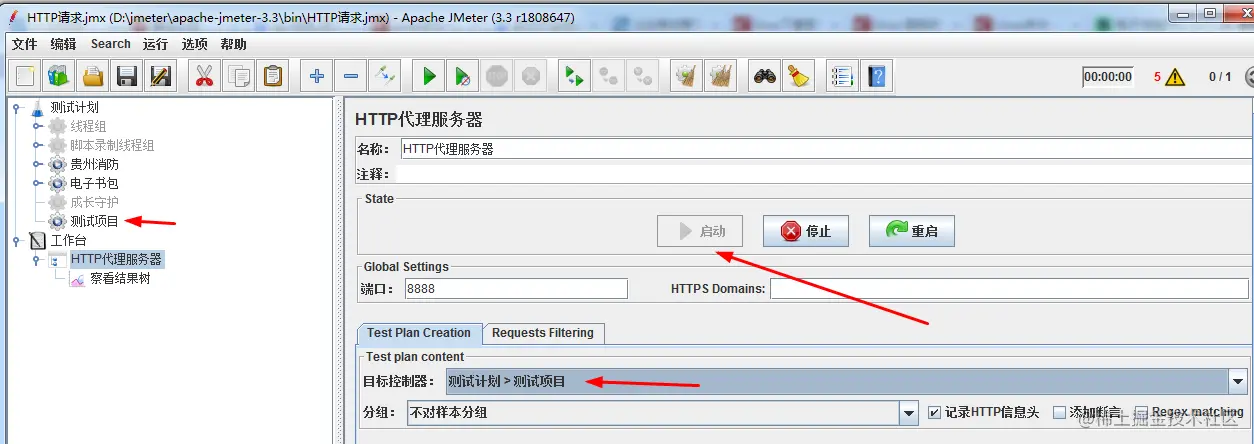Viewport: 1254px width, 444px height.
Task: Collapse the 测试计划 tree node handle
Action: coord(16,107)
